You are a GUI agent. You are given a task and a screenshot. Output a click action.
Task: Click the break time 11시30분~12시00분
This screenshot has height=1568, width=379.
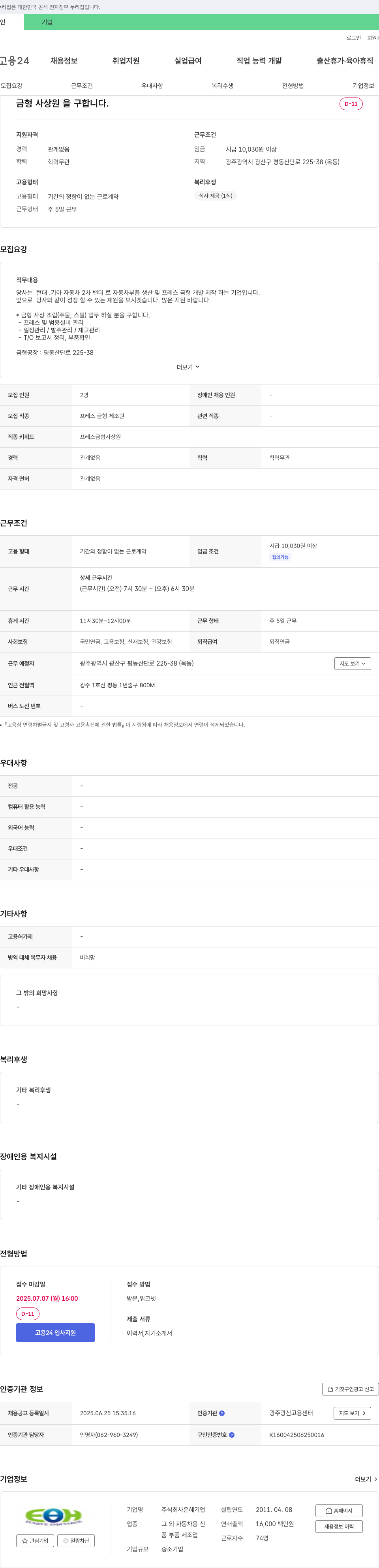pyautogui.click(x=105, y=621)
